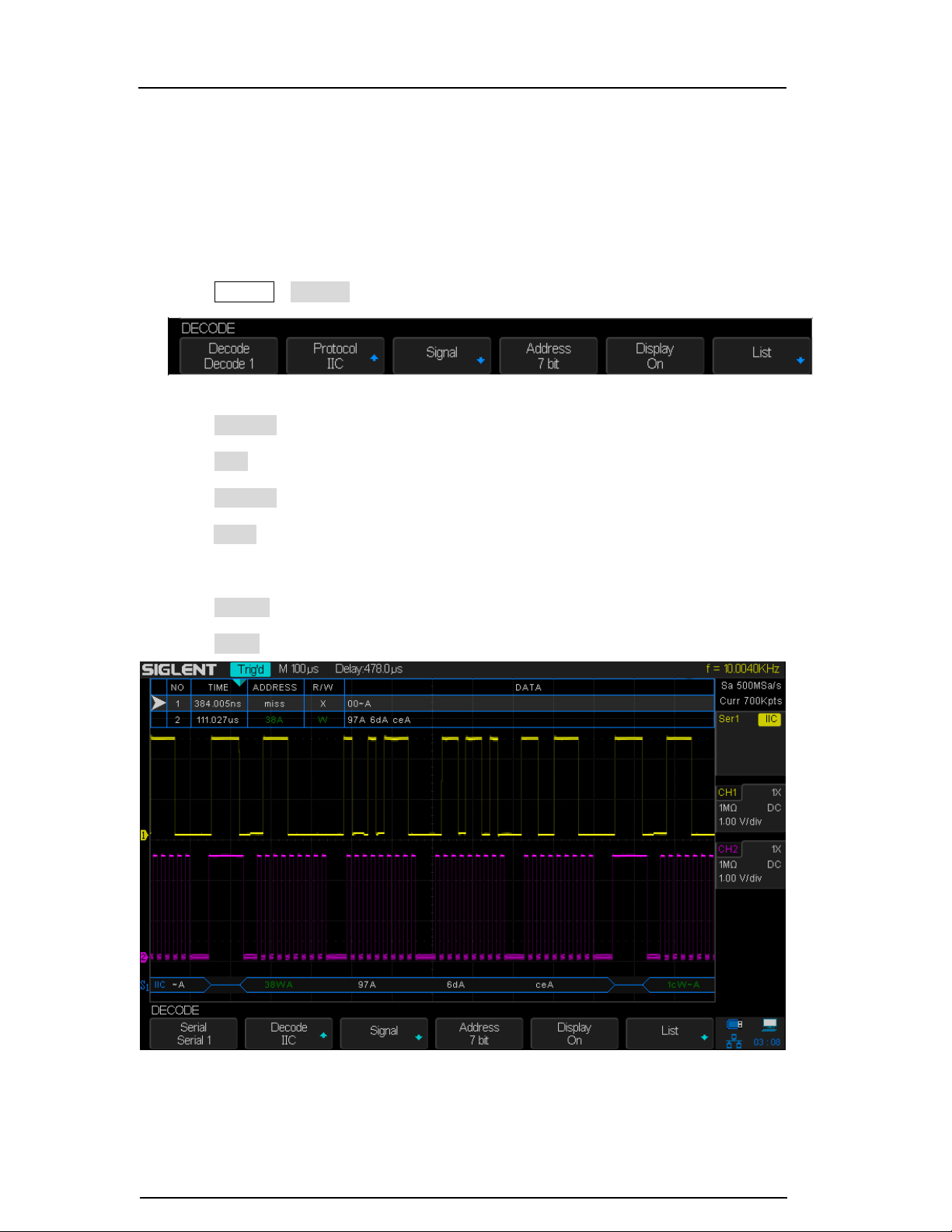The width and height of the screenshot is (952, 1232).
Task: Click the magenta channel 2 ground marker
Action: click(144, 957)
